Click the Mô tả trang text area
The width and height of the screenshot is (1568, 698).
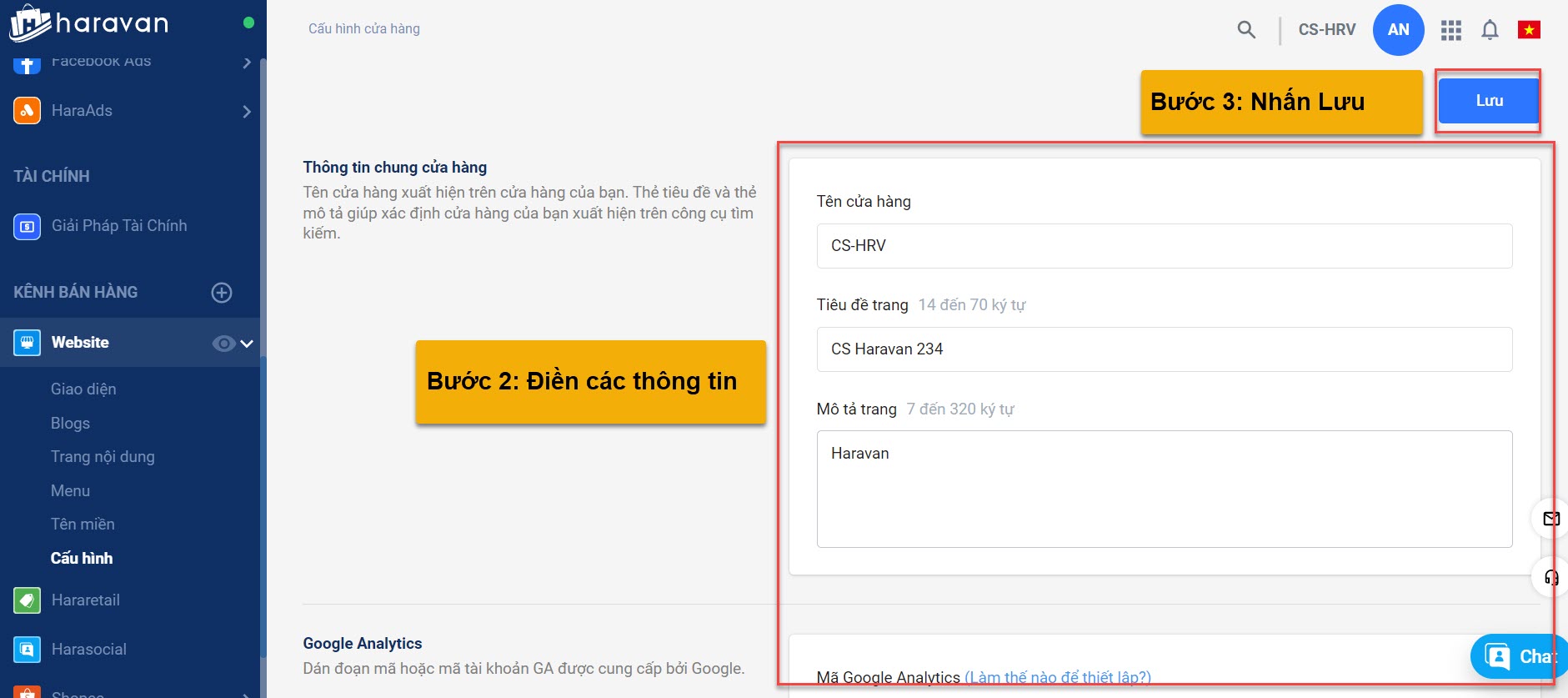pos(1165,489)
